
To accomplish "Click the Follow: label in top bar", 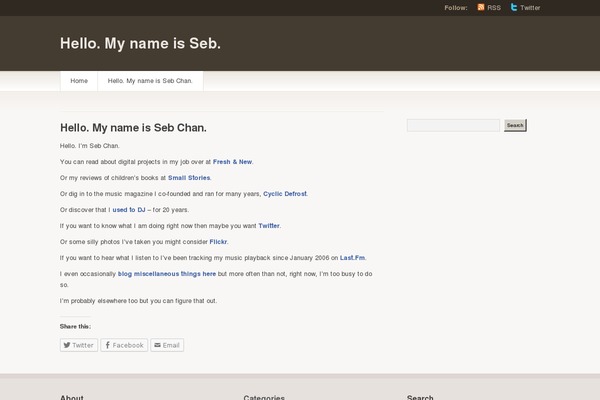I will pos(456,8).
